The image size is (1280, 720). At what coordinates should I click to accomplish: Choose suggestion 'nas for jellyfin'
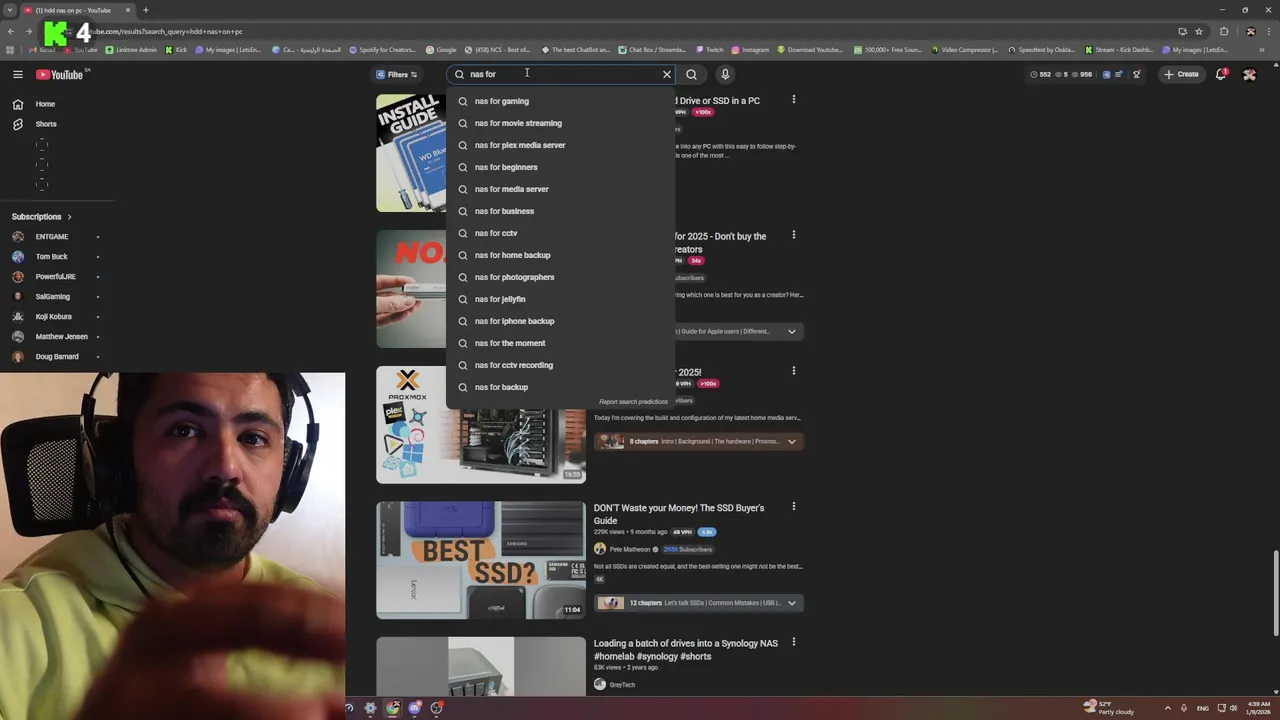coord(560,299)
